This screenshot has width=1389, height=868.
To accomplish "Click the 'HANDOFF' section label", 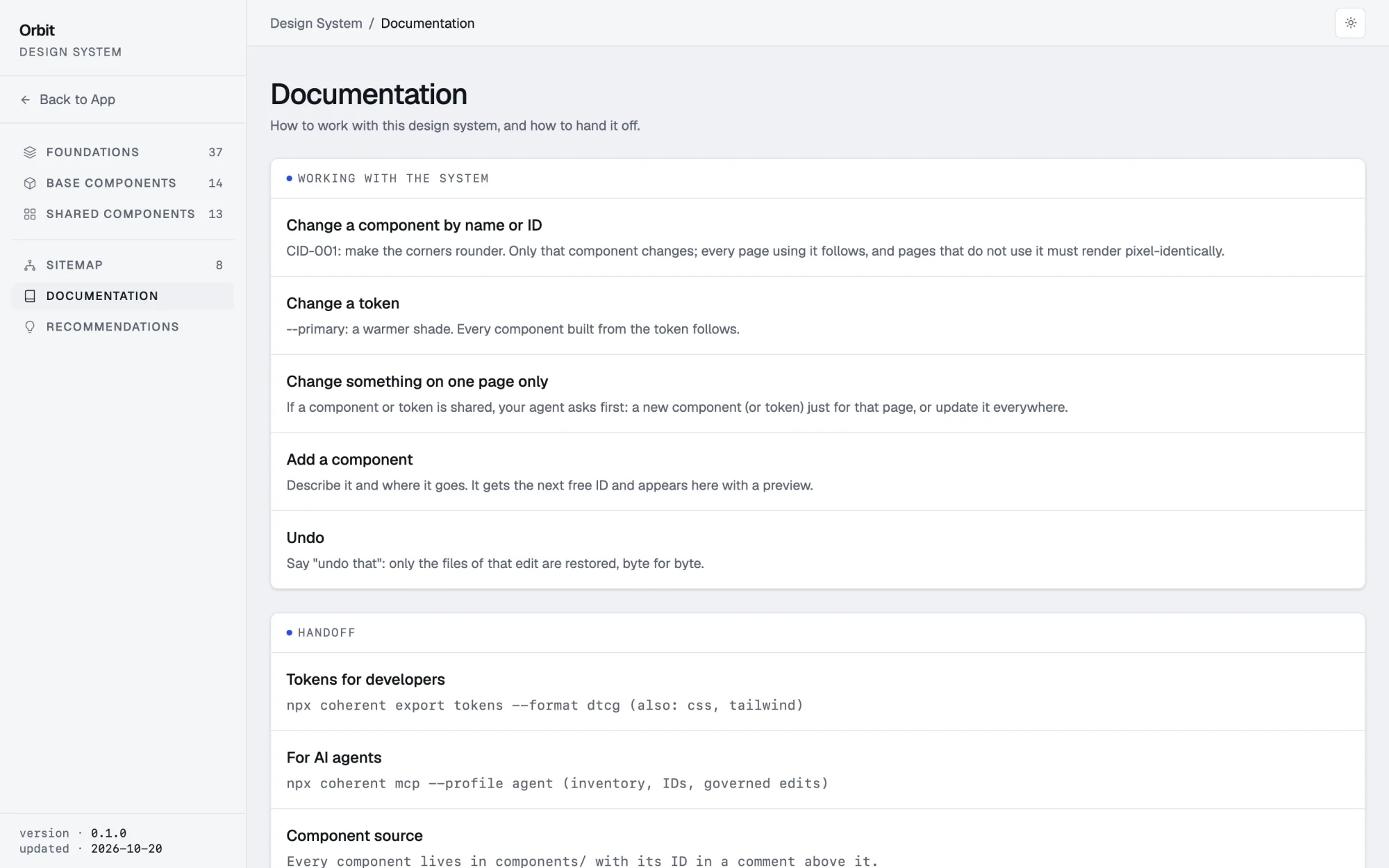I will (326, 633).
